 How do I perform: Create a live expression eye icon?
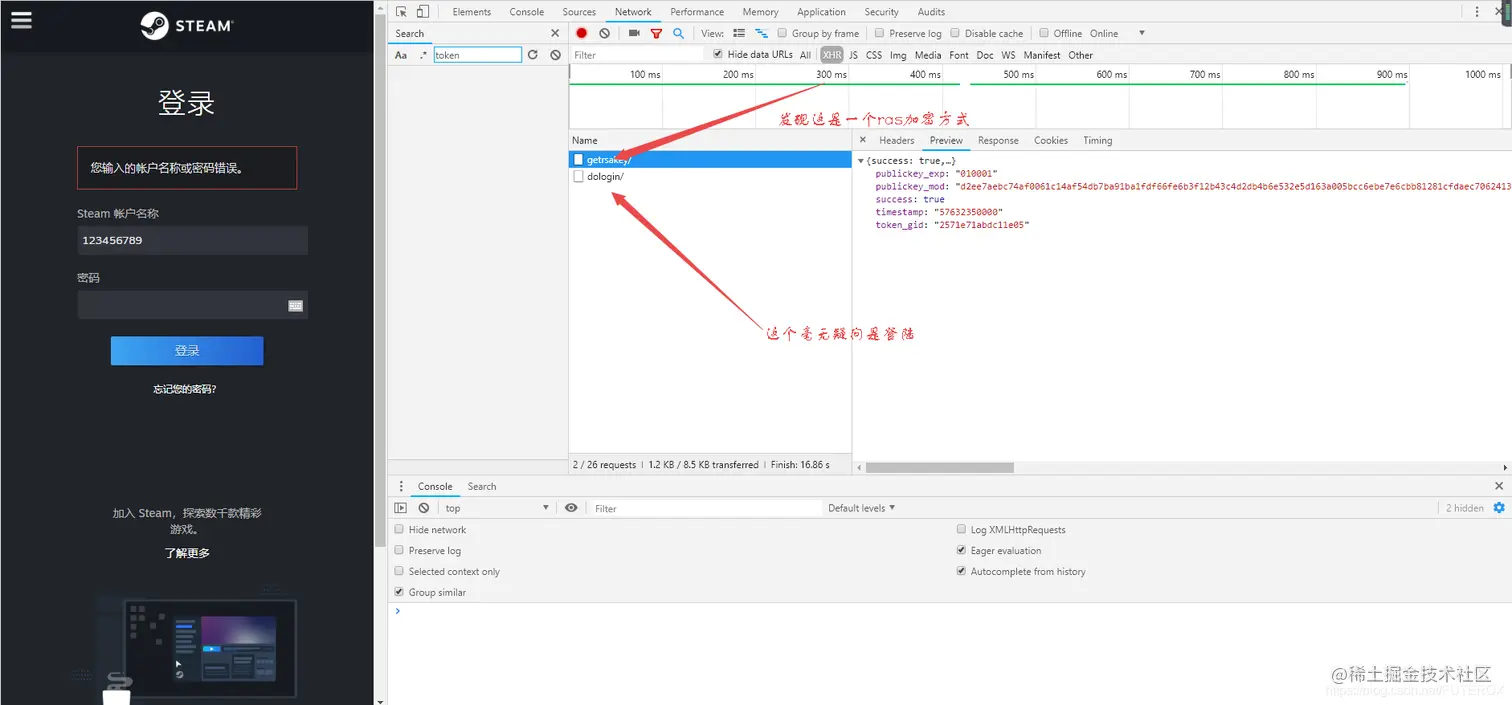pos(571,508)
